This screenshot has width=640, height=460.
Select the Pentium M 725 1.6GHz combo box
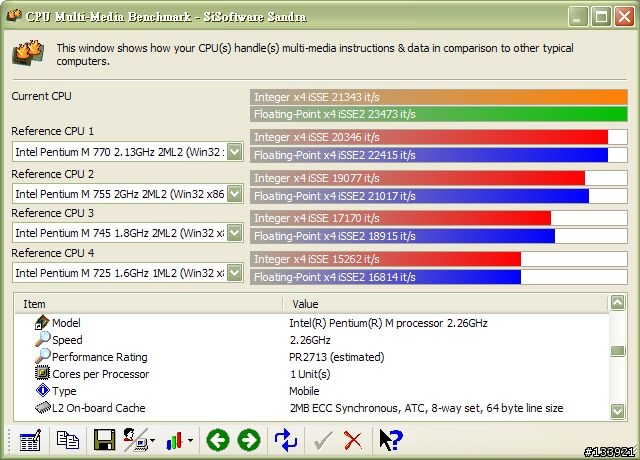[128, 273]
